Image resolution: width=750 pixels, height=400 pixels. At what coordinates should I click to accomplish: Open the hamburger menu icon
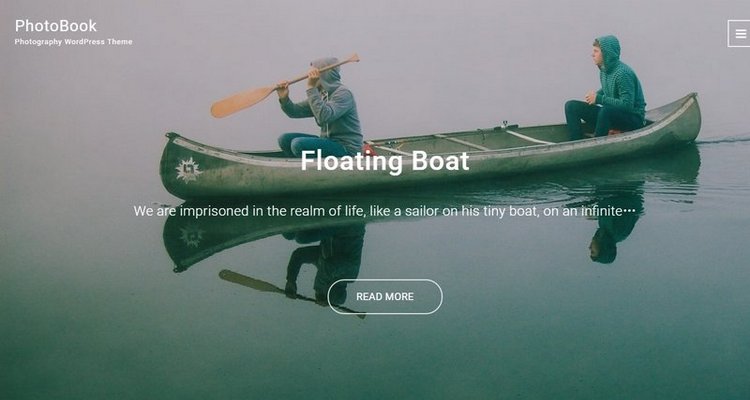point(739,33)
